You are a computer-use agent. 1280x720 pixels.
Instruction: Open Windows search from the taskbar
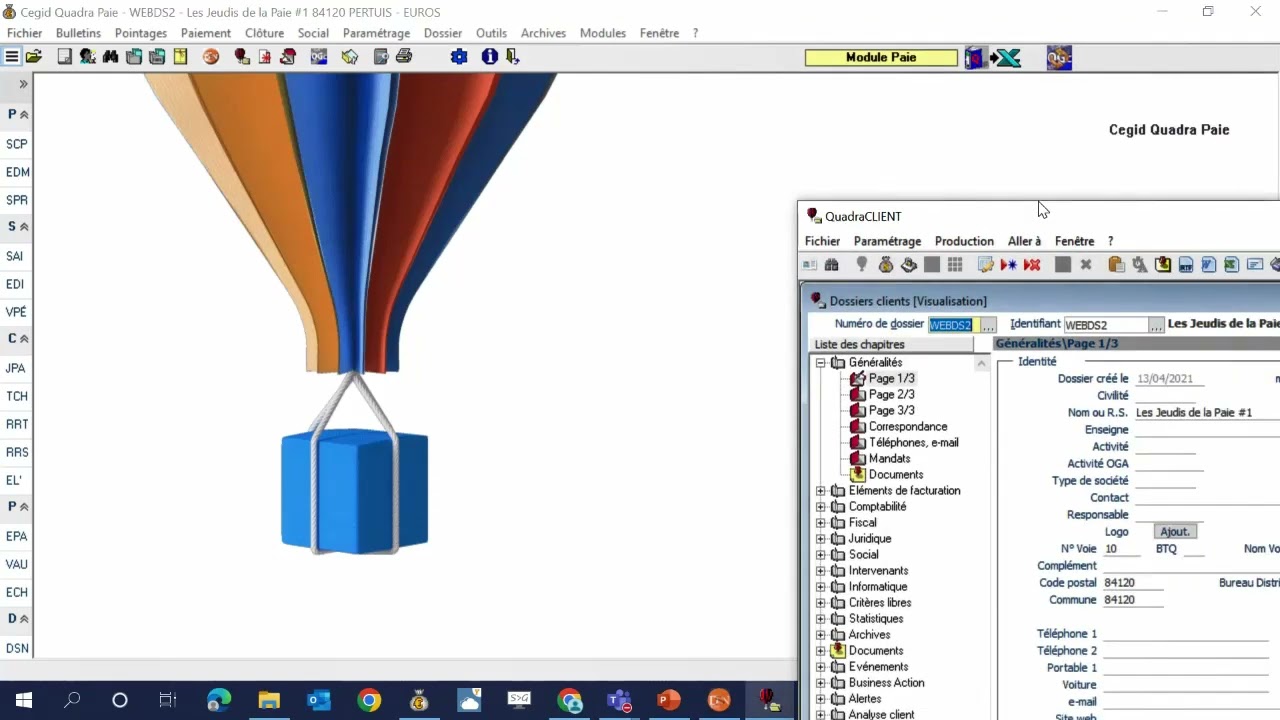click(x=72, y=700)
